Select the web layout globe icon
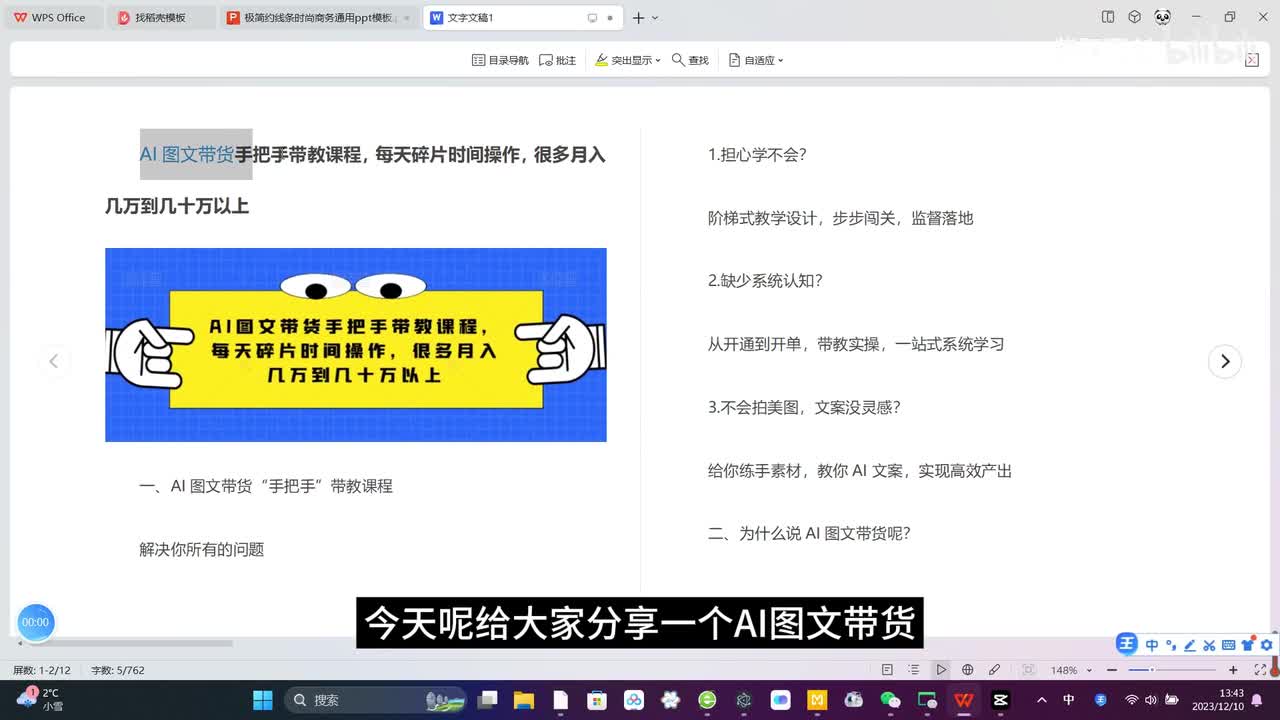 (967, 670)
